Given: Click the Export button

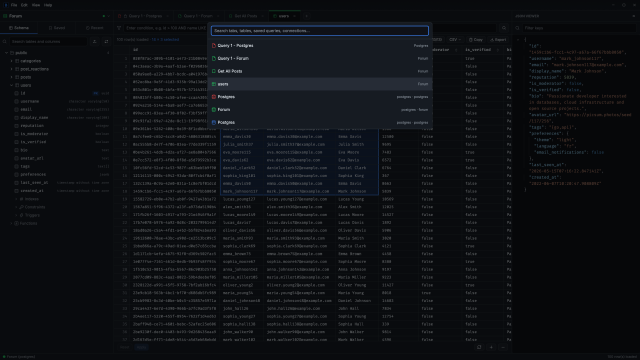Looking at the screenshot, I should click(498, 40).
